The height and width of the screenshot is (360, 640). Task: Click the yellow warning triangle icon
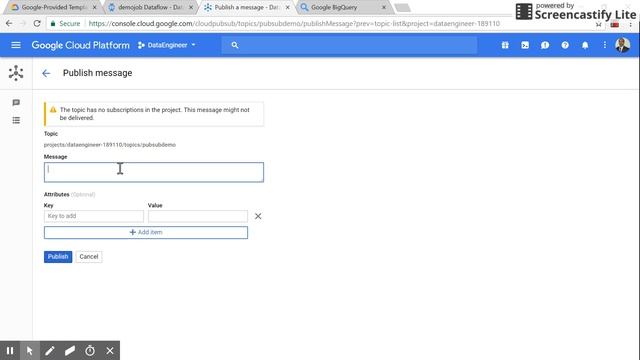[53, 110]
